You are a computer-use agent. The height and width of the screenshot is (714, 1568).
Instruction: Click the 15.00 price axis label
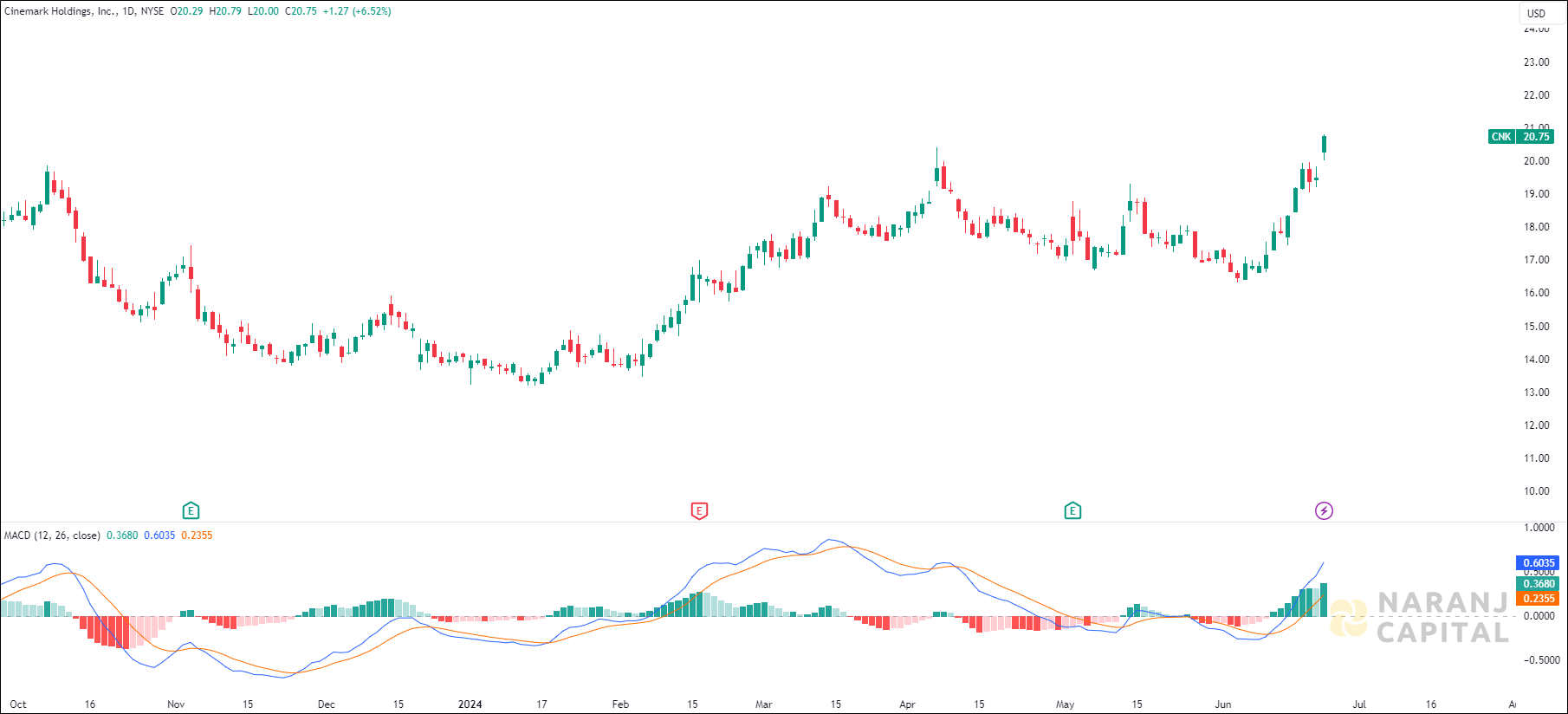[1537, 327]
